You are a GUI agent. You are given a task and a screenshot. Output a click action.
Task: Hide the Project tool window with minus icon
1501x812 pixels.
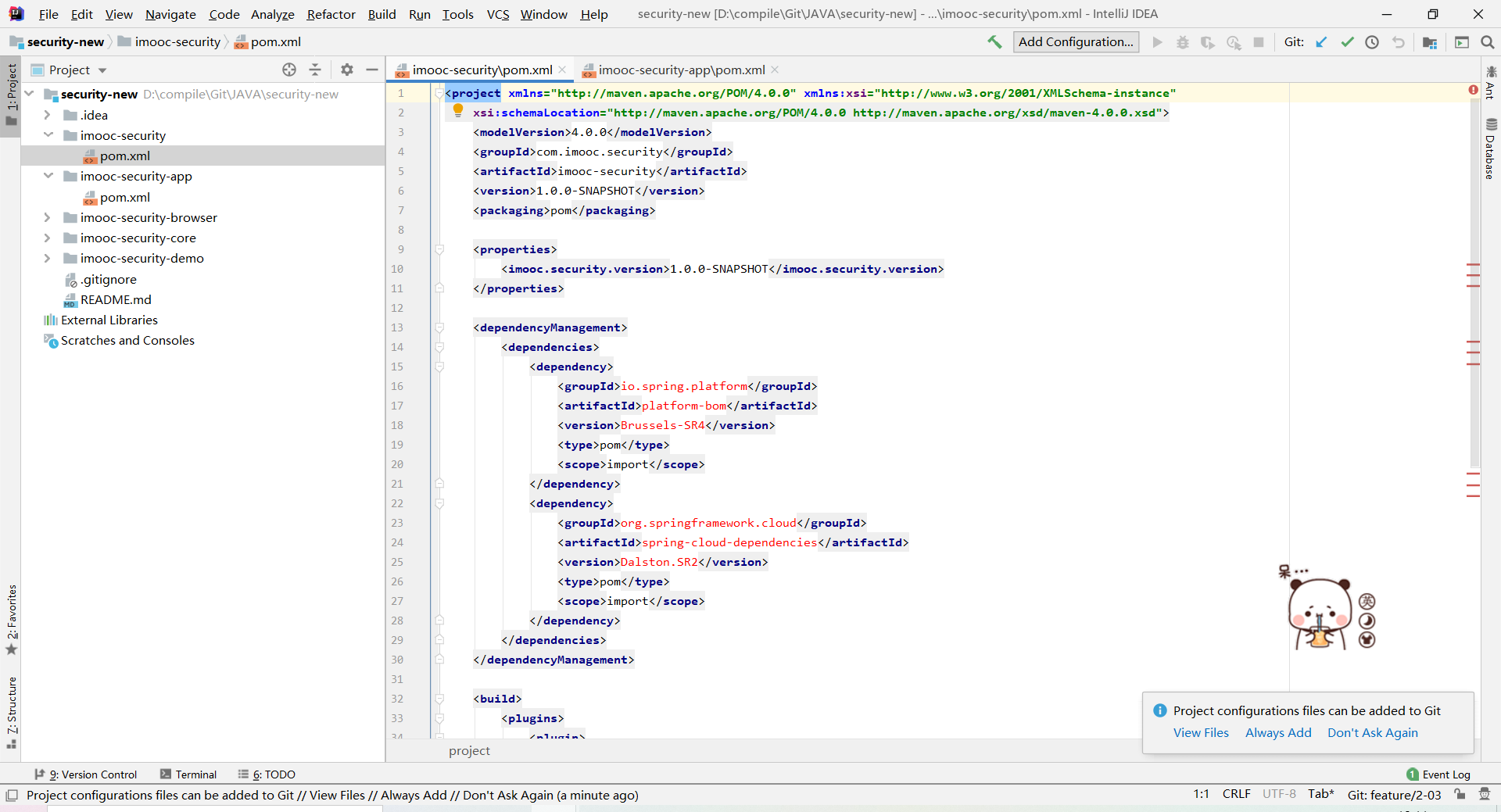click(x=372, y=70)
